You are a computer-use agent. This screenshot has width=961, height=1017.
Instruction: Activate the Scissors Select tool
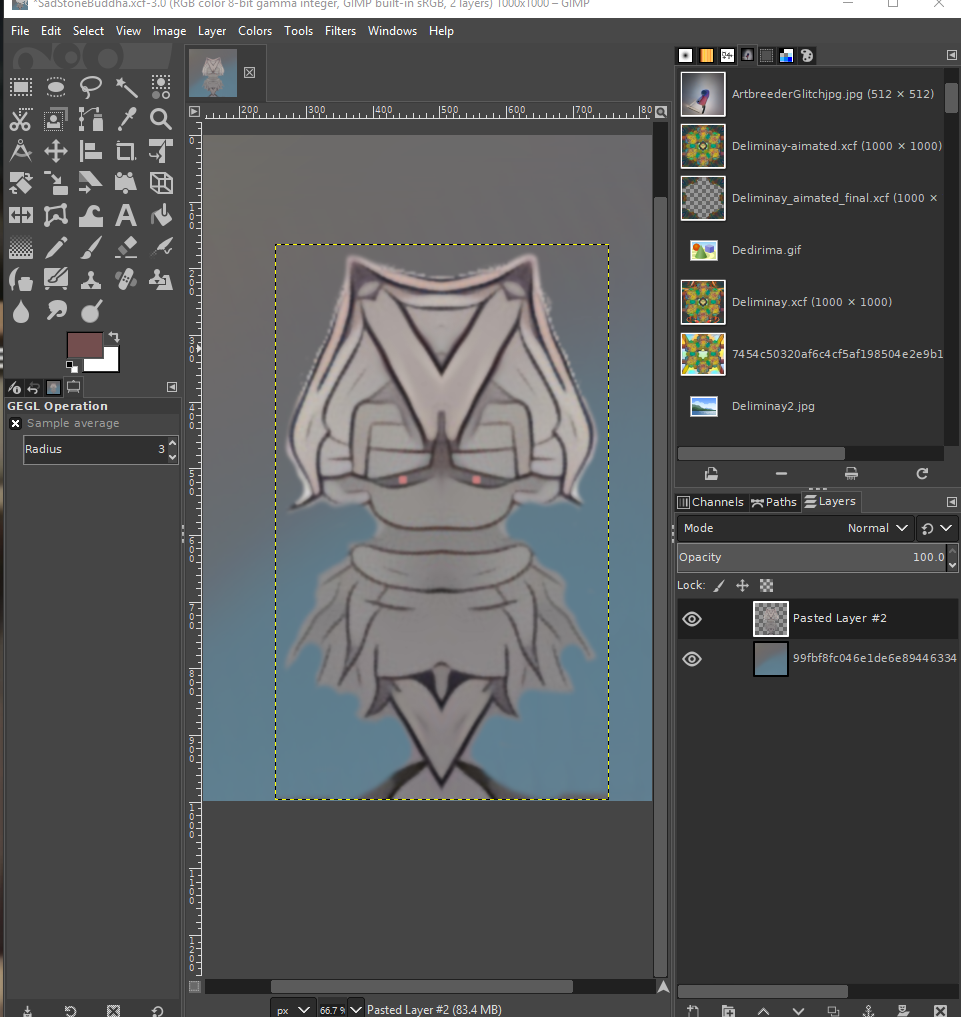tap(21, 119)
